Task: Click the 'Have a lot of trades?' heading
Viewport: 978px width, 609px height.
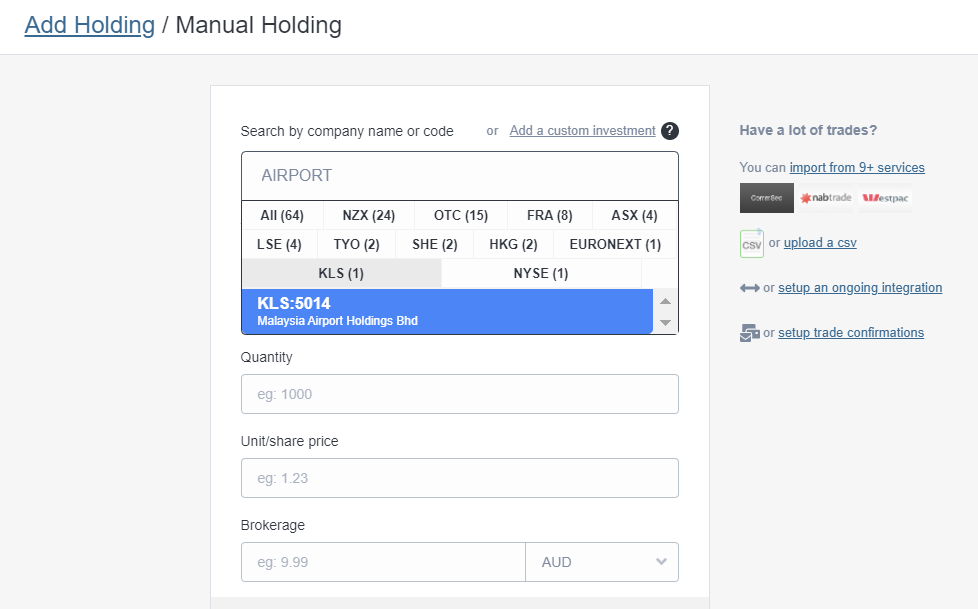Action: [808, 130]
